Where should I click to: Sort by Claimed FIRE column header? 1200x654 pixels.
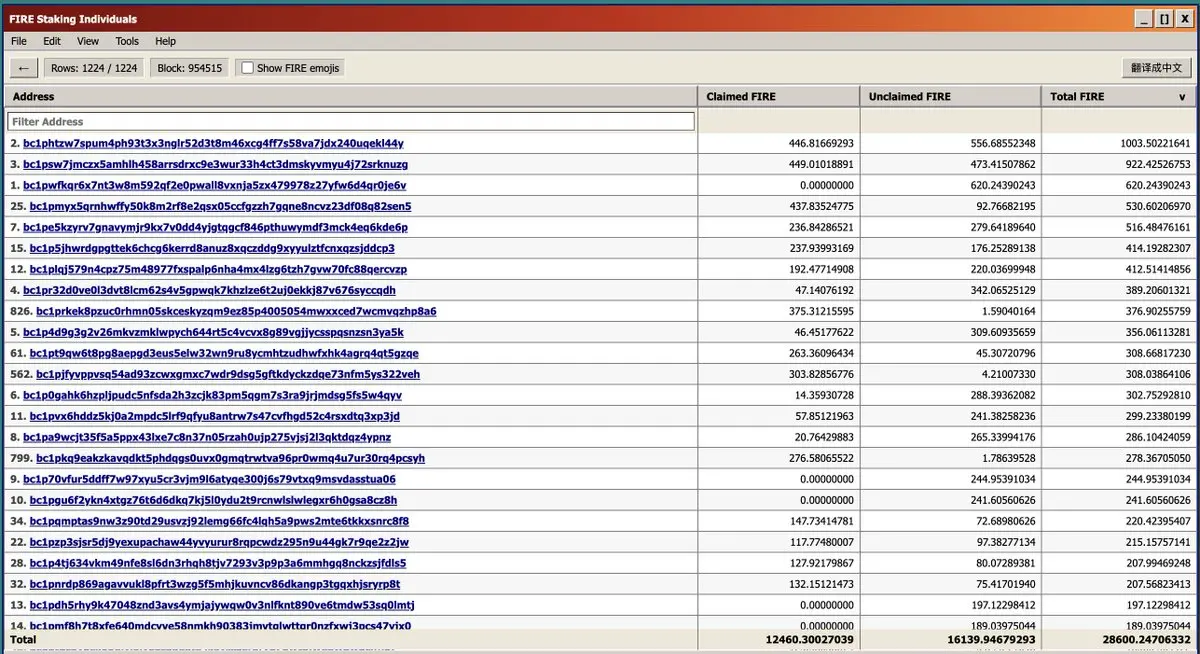pyautogui.click(x=778, y=96)
